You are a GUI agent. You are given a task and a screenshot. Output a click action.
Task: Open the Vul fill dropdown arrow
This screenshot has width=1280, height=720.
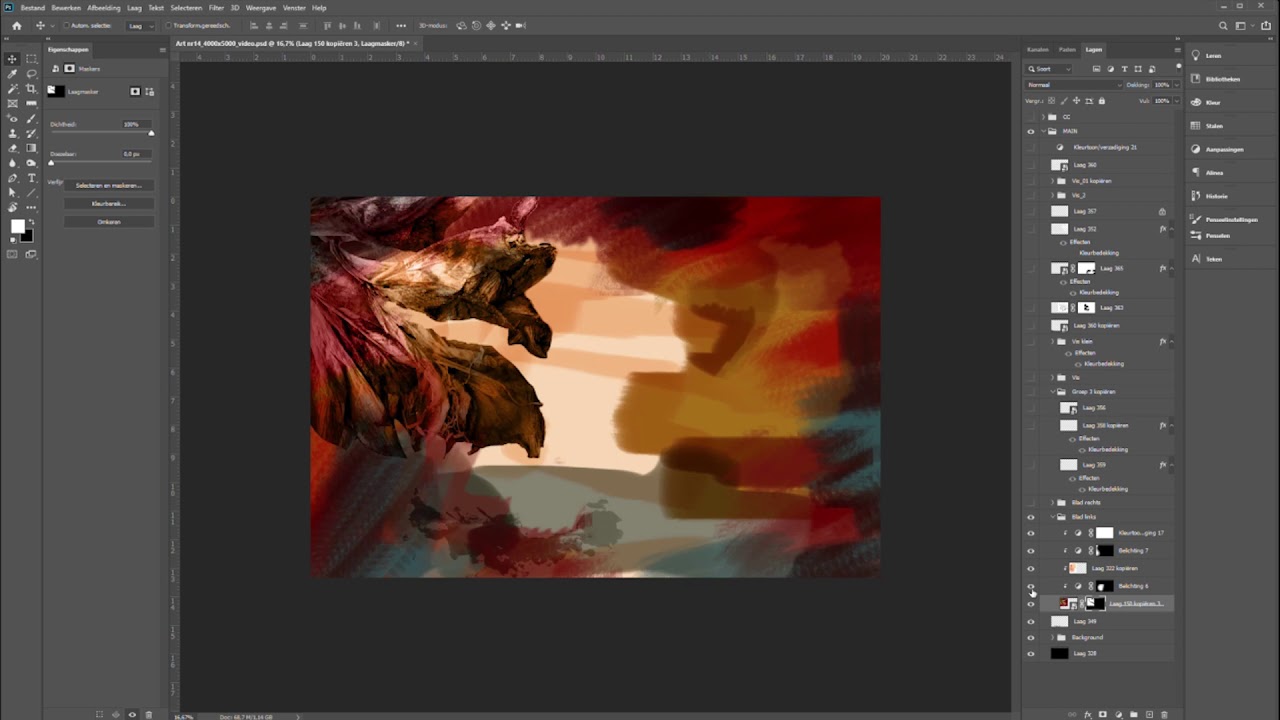tap(1175, 100)
